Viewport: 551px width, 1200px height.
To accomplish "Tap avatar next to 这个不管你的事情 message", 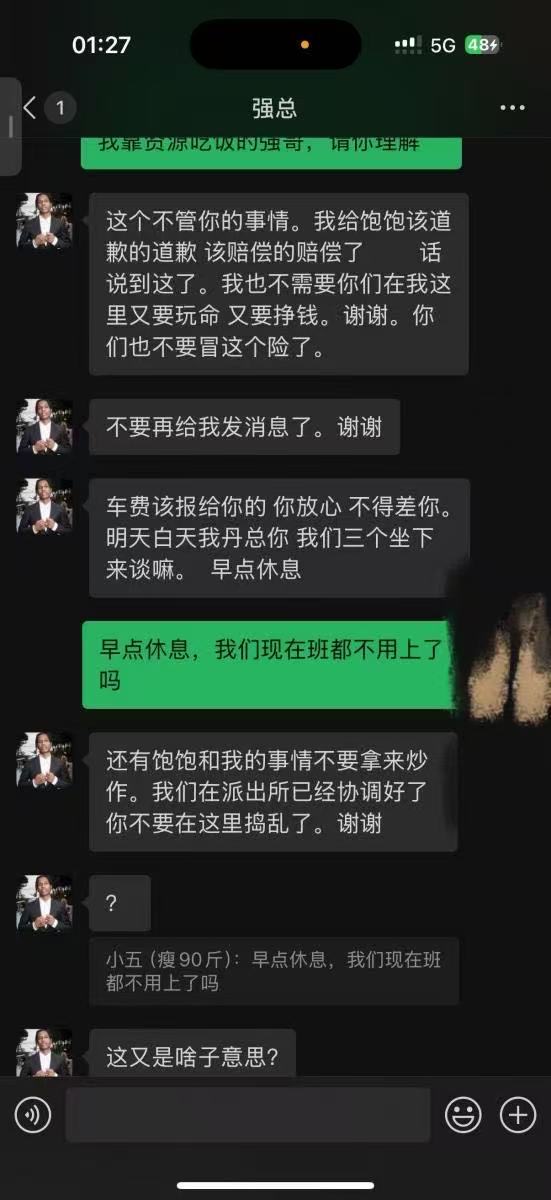I will click(x=44, y=221).
